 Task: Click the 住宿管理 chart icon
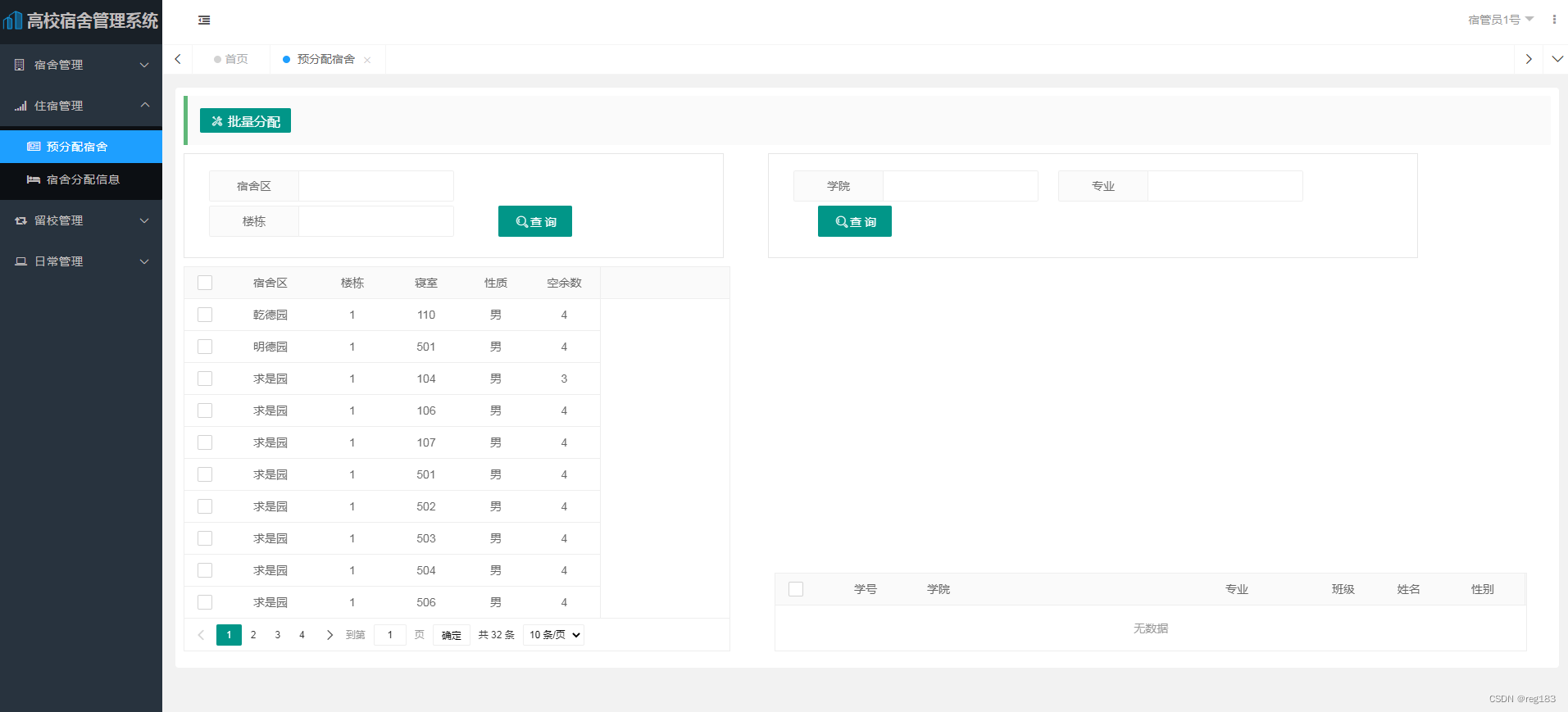click(20, 106)
